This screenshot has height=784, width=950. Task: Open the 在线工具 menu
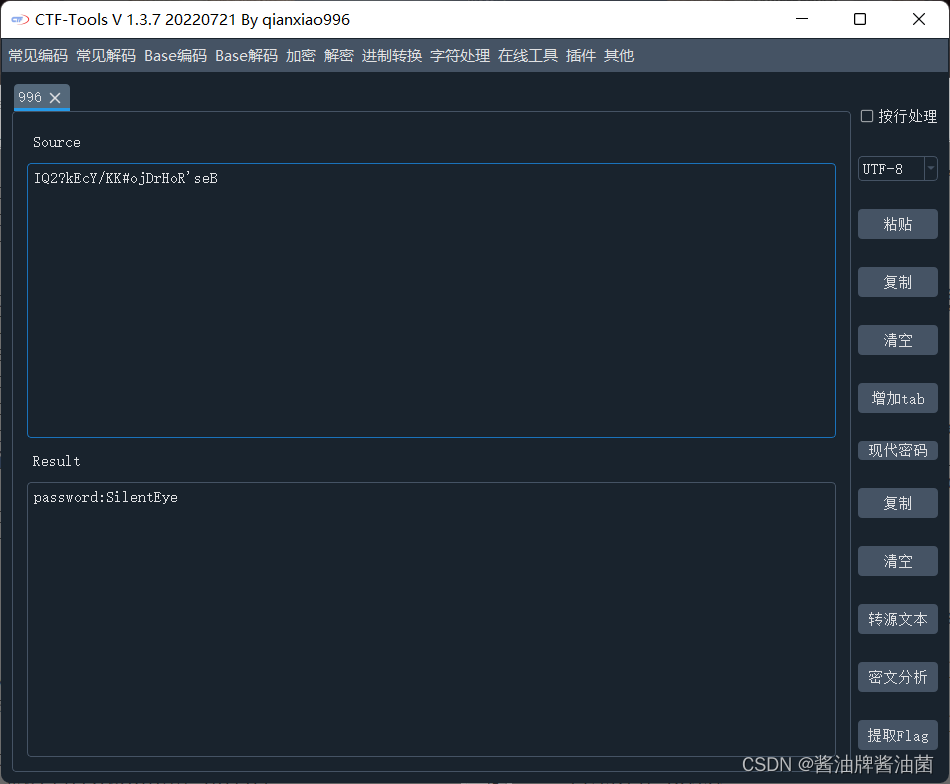[528, 56]
